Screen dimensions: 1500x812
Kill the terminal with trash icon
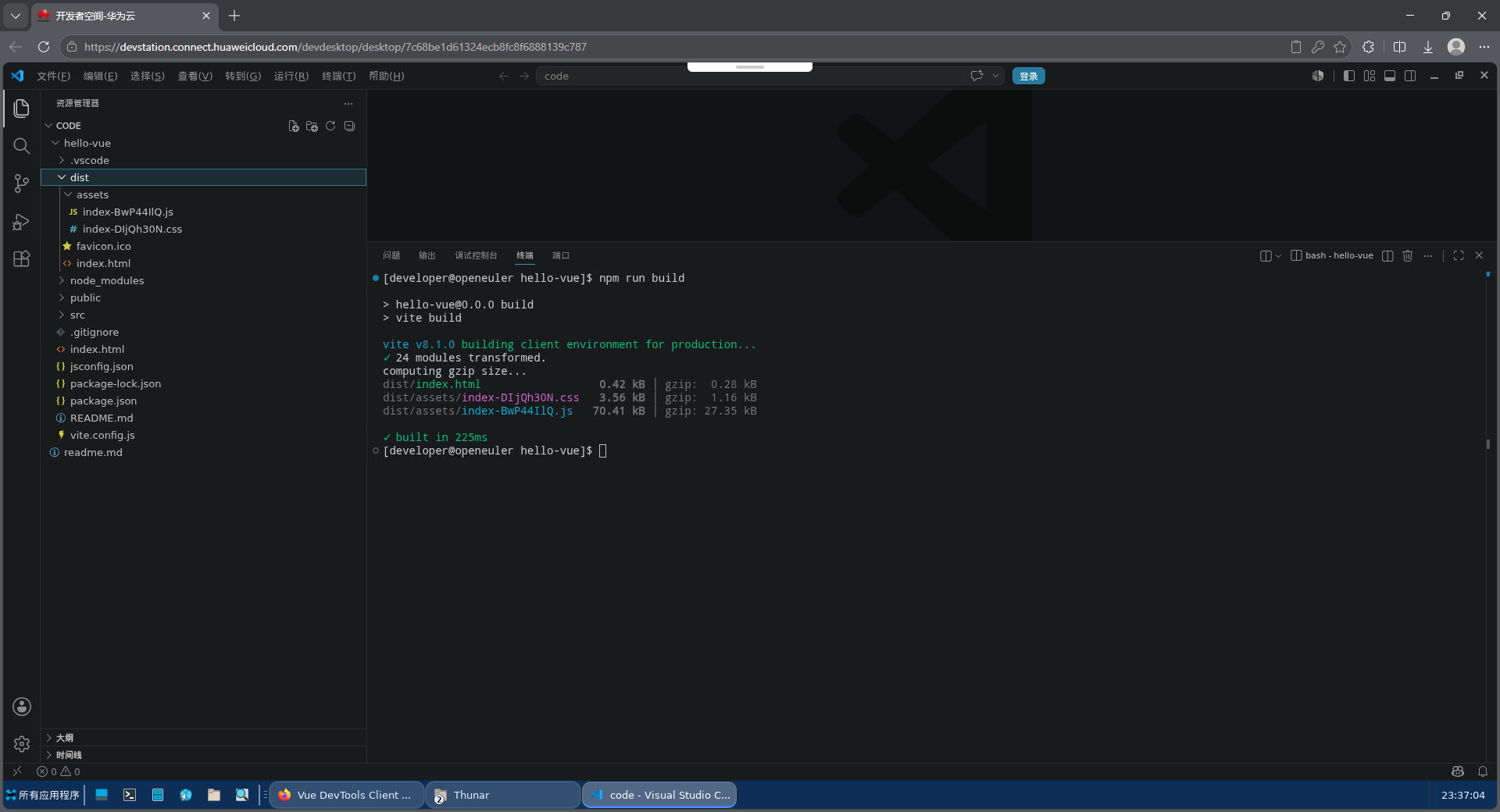click(1408, 255)
